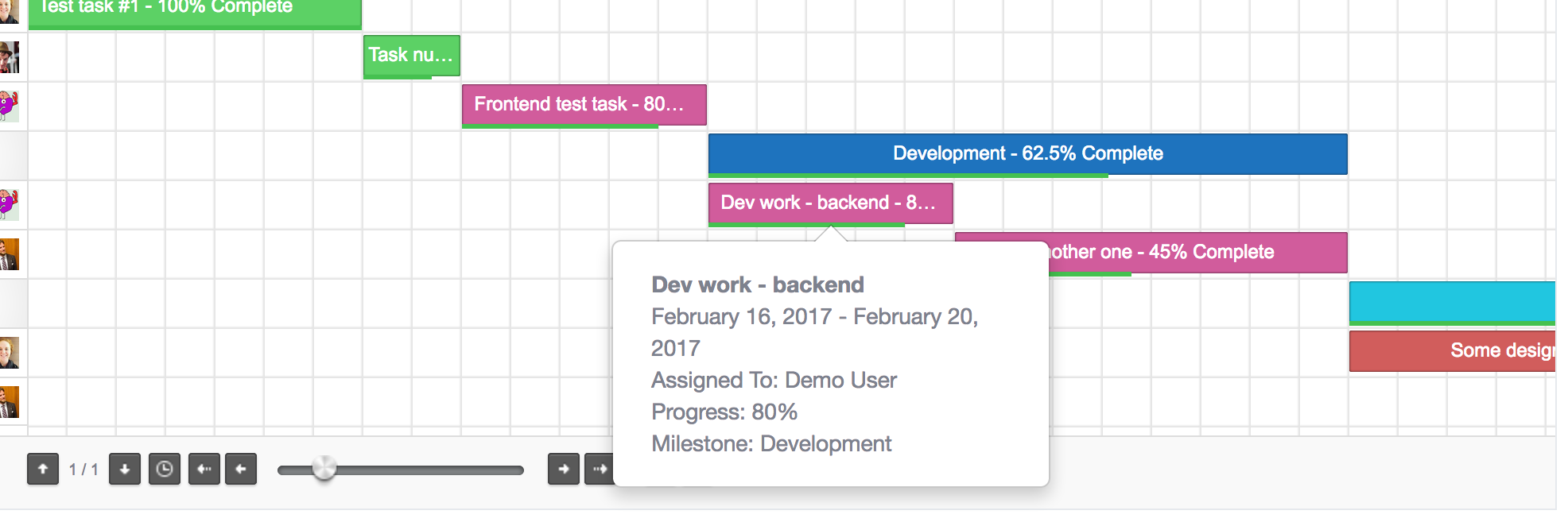
Task: Click the dotted left arrow scroll button
Action: click(x=204, y=469)
